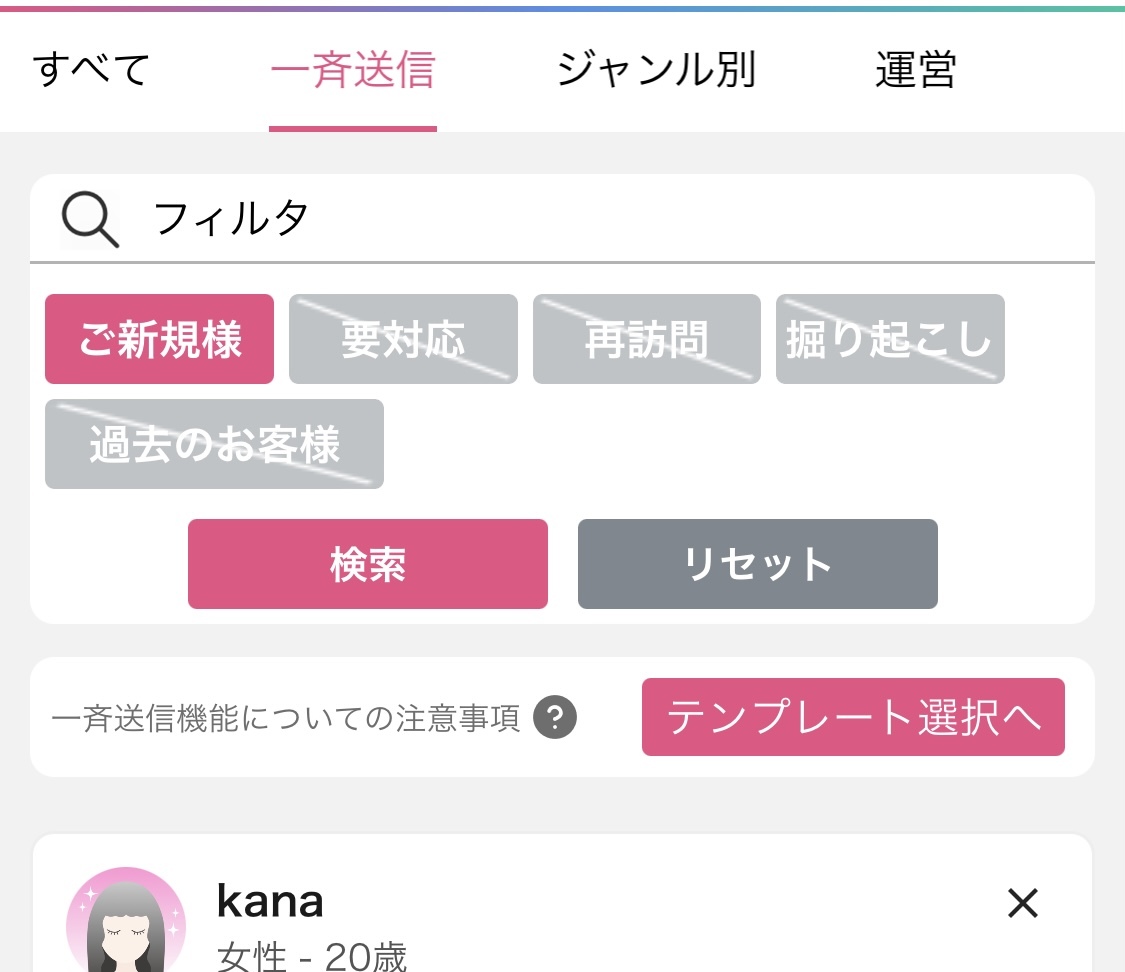1125x972 pixels.
Task: Enable the 再訪問 filter chip
Action: click(x=646, y=339)
